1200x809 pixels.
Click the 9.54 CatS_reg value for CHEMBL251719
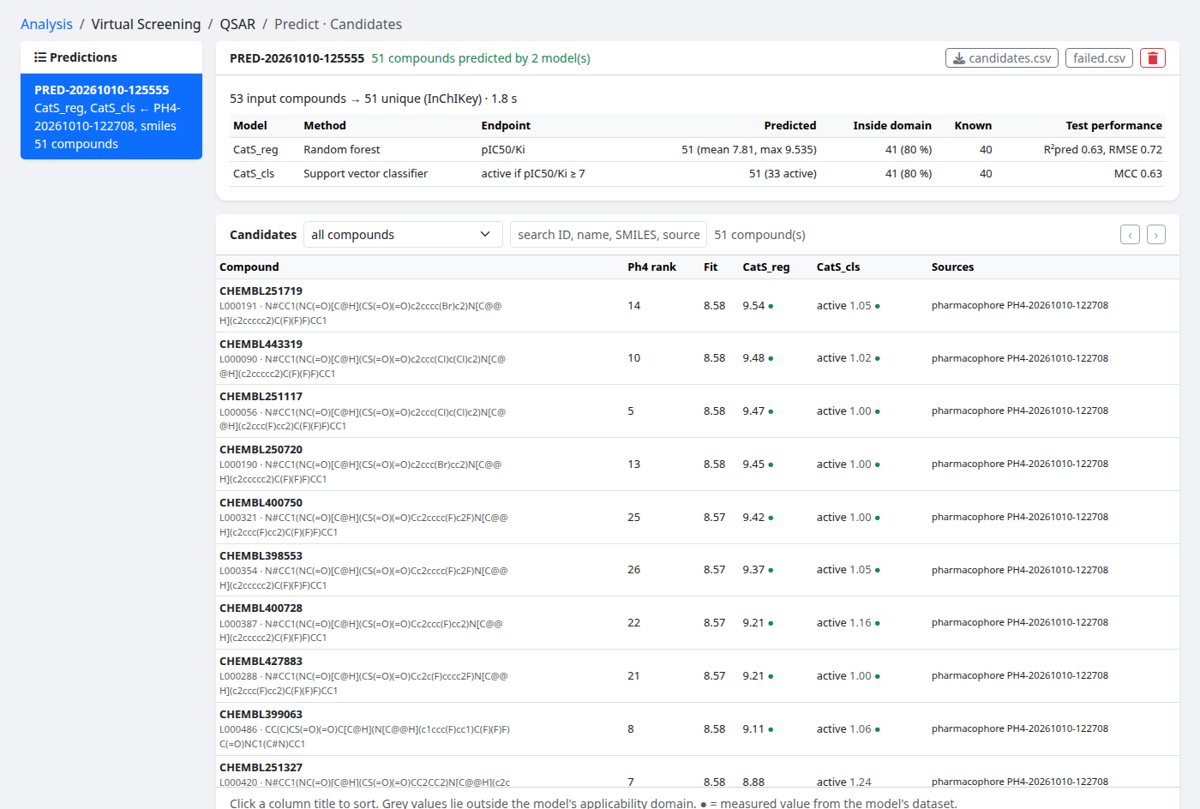point(755,305)
